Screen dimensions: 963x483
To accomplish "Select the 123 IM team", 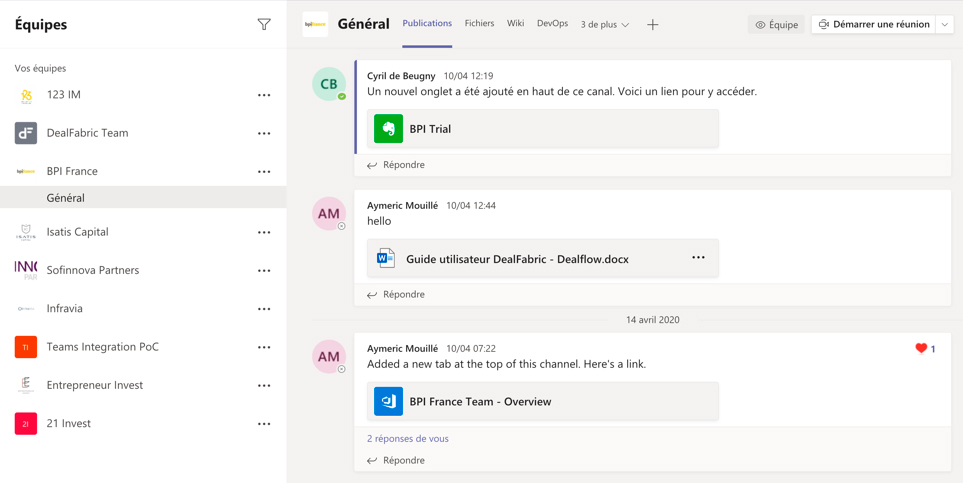I will 64,95.
